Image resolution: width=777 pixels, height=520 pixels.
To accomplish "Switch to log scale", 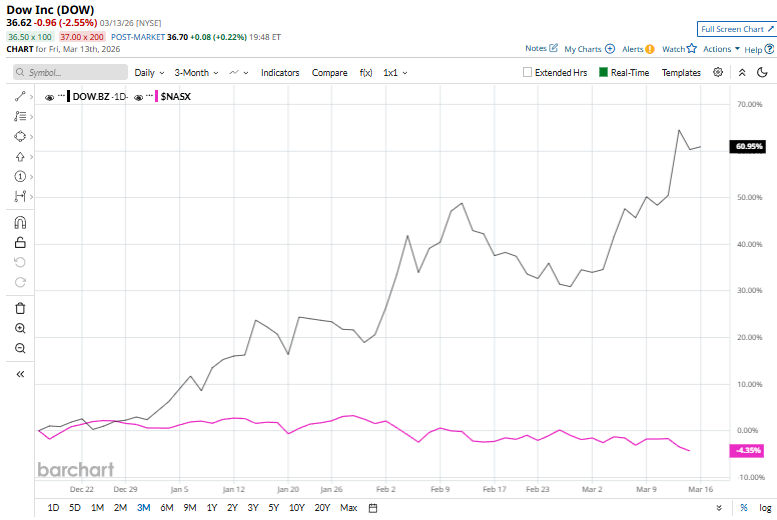I will pyautogui.click(x=765, y=508).
